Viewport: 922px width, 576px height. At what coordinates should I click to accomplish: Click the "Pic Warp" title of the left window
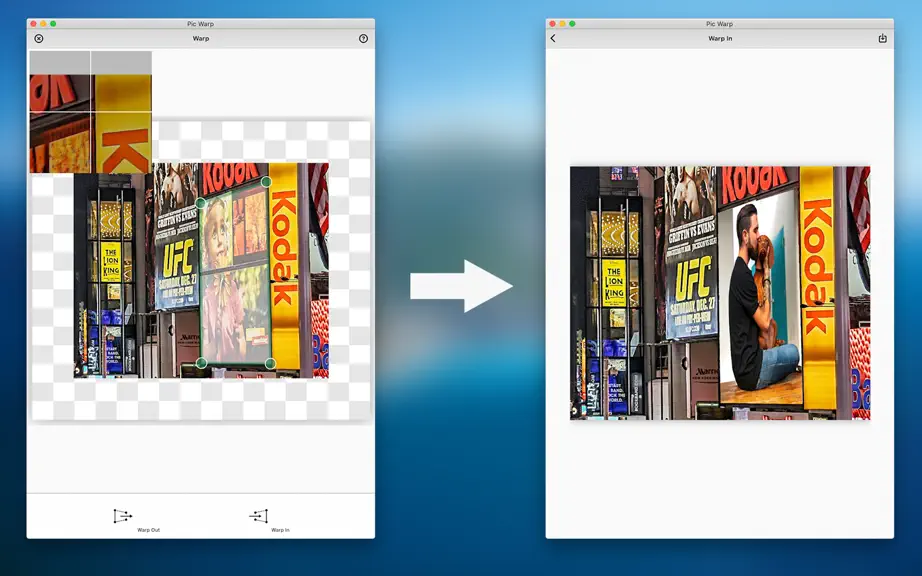201,24
